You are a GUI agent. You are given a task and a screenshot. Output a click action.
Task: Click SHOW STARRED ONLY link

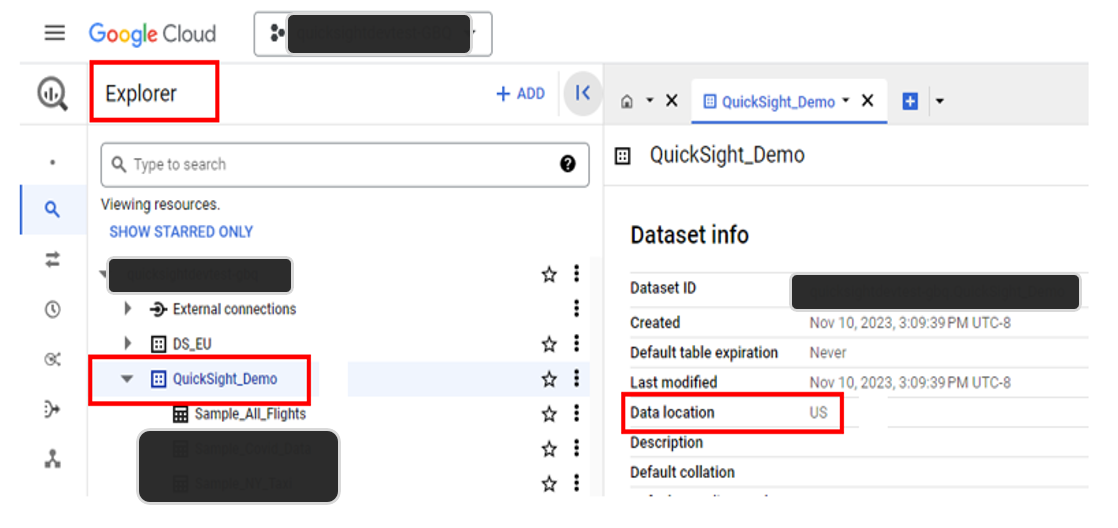[181, 232]
